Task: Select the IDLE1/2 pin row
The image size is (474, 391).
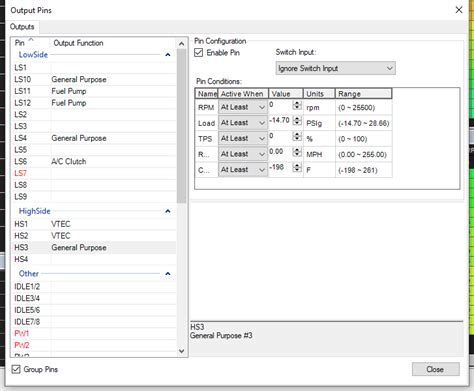Action: [x=94, y=287]
